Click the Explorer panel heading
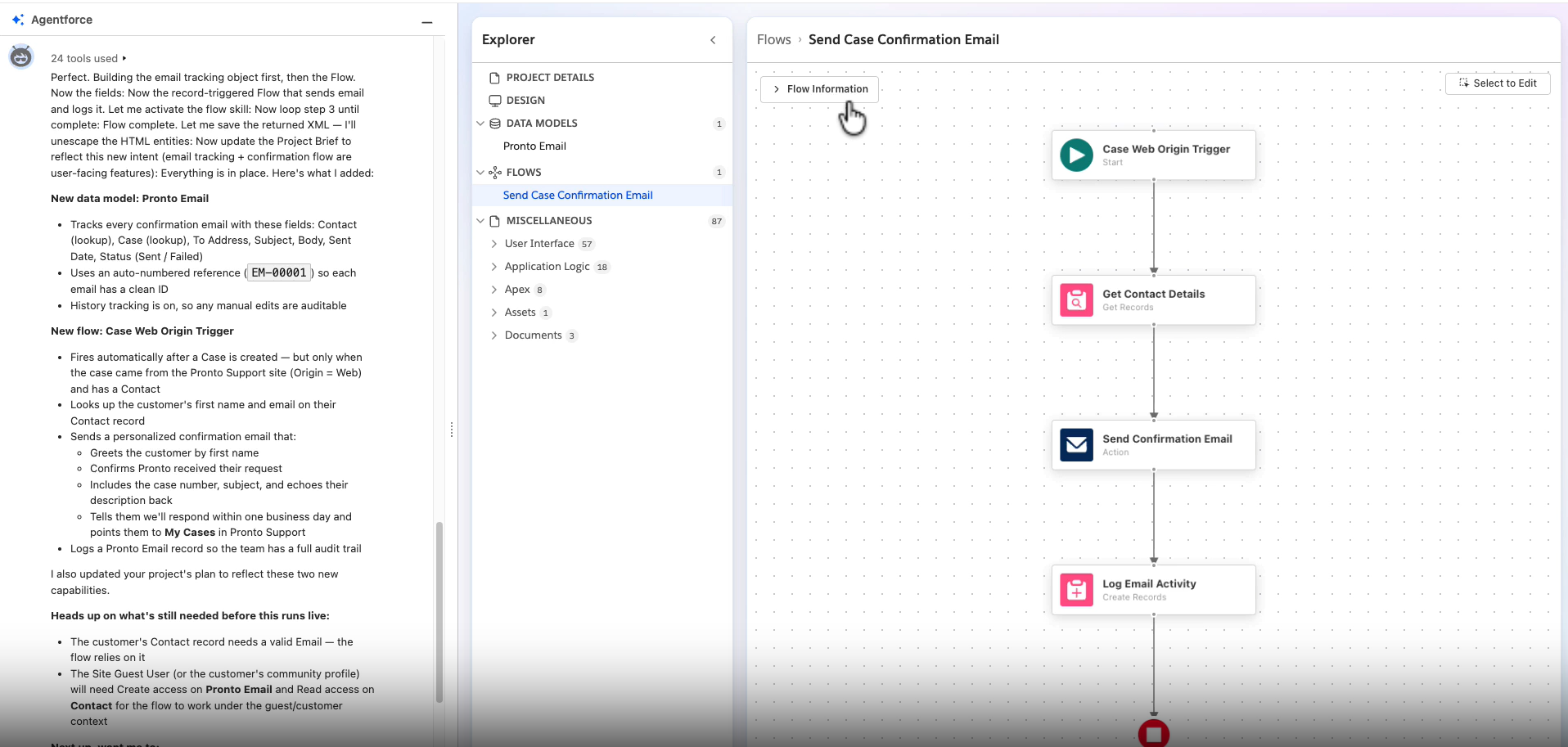1568x747 pixels. (x=508, y=39)
